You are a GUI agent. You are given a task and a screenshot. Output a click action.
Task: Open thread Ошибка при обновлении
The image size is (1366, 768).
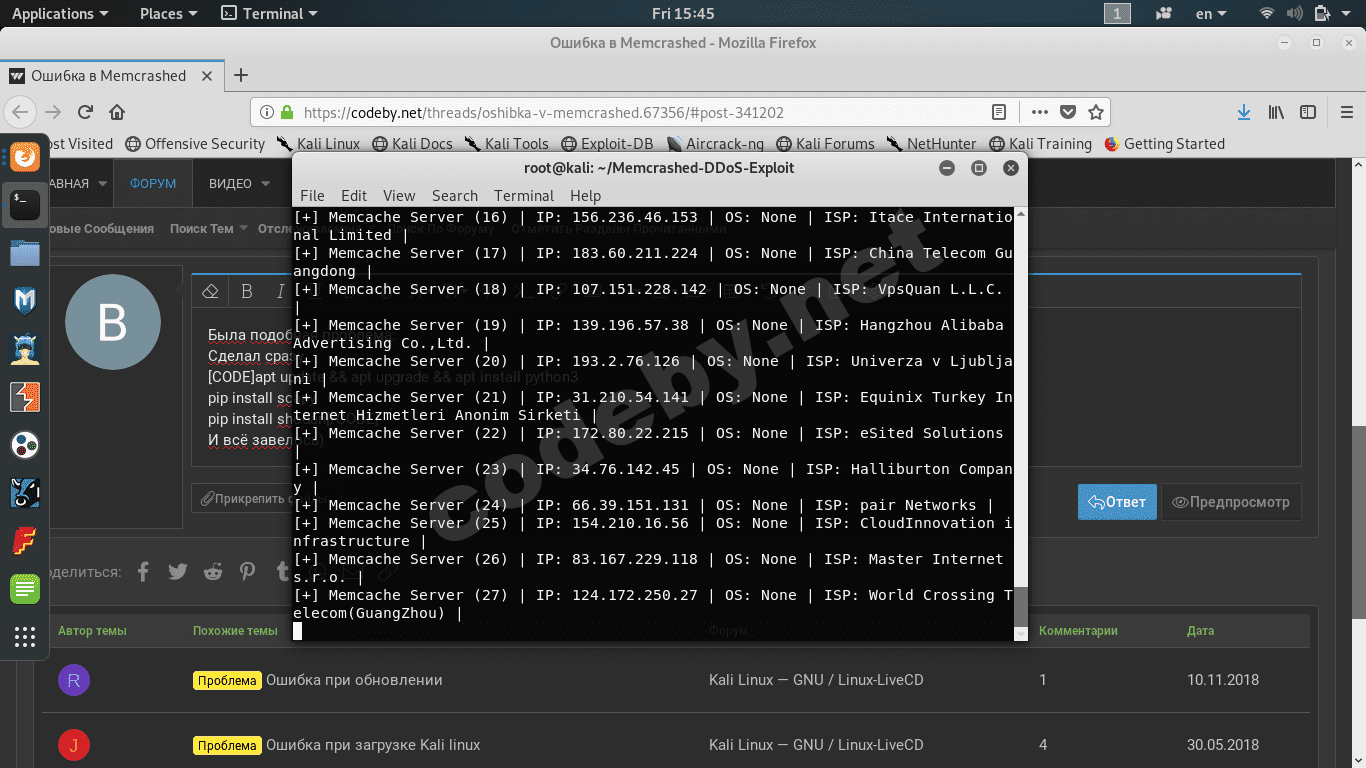pos(353,680)
